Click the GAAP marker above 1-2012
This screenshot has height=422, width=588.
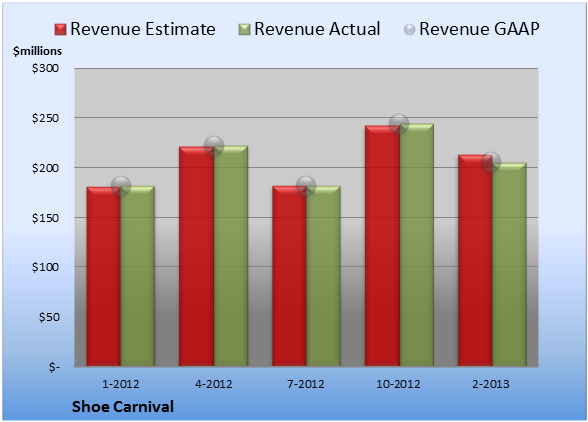pyautogui.click(x=121, y=185)
